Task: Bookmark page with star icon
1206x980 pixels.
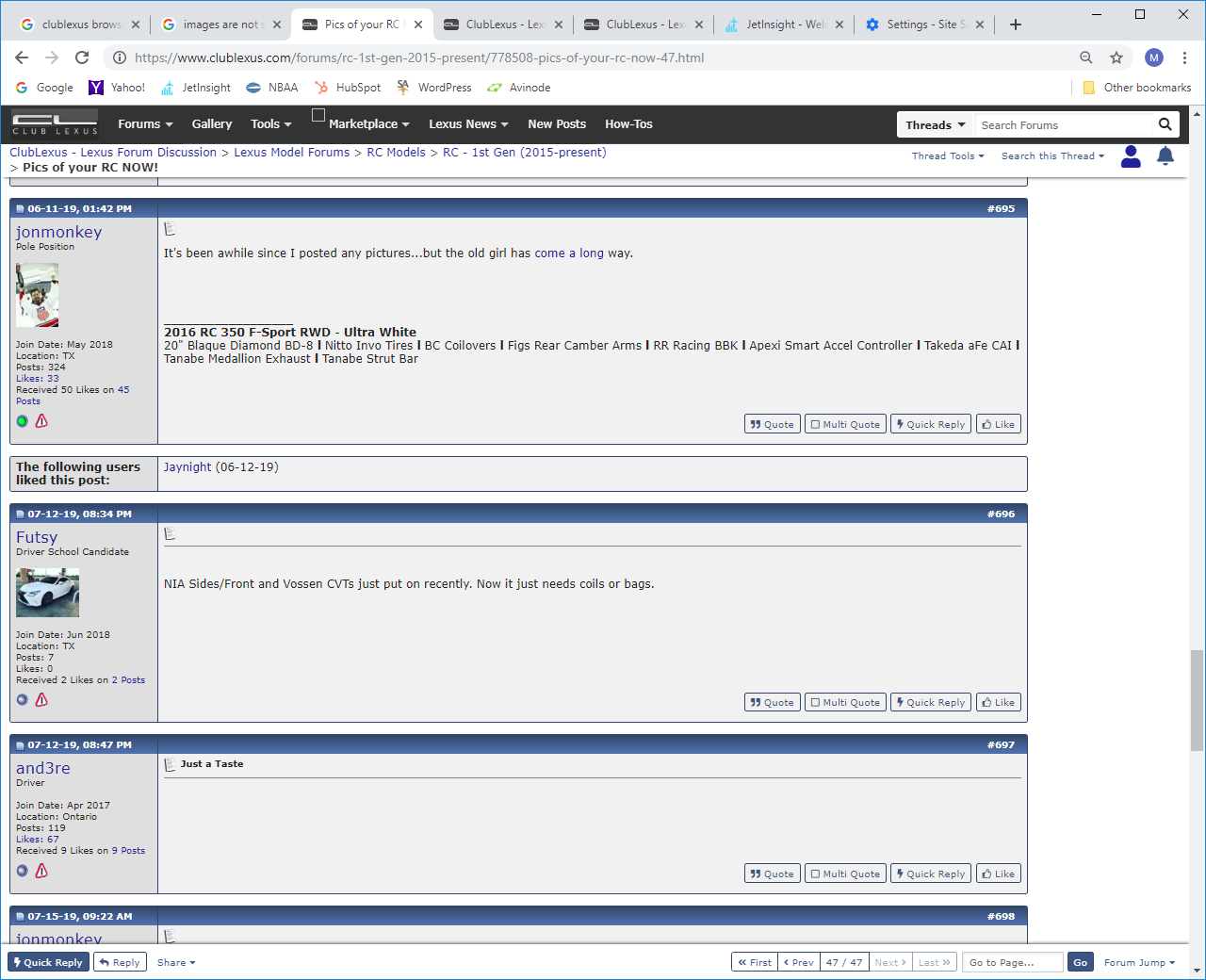Action: click(x=1116, y=57)
